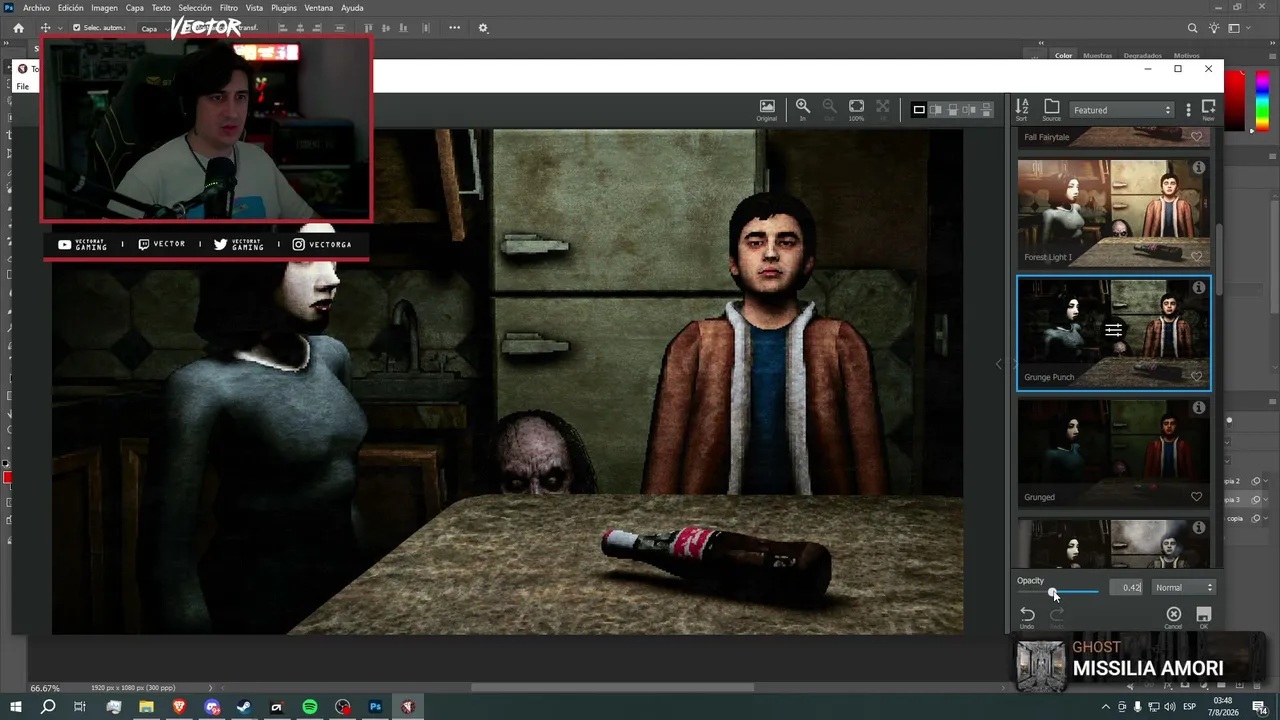Screen dimensions: 1280x720
Task: Show info for Grunged preset
Action: pos(1198,408)
